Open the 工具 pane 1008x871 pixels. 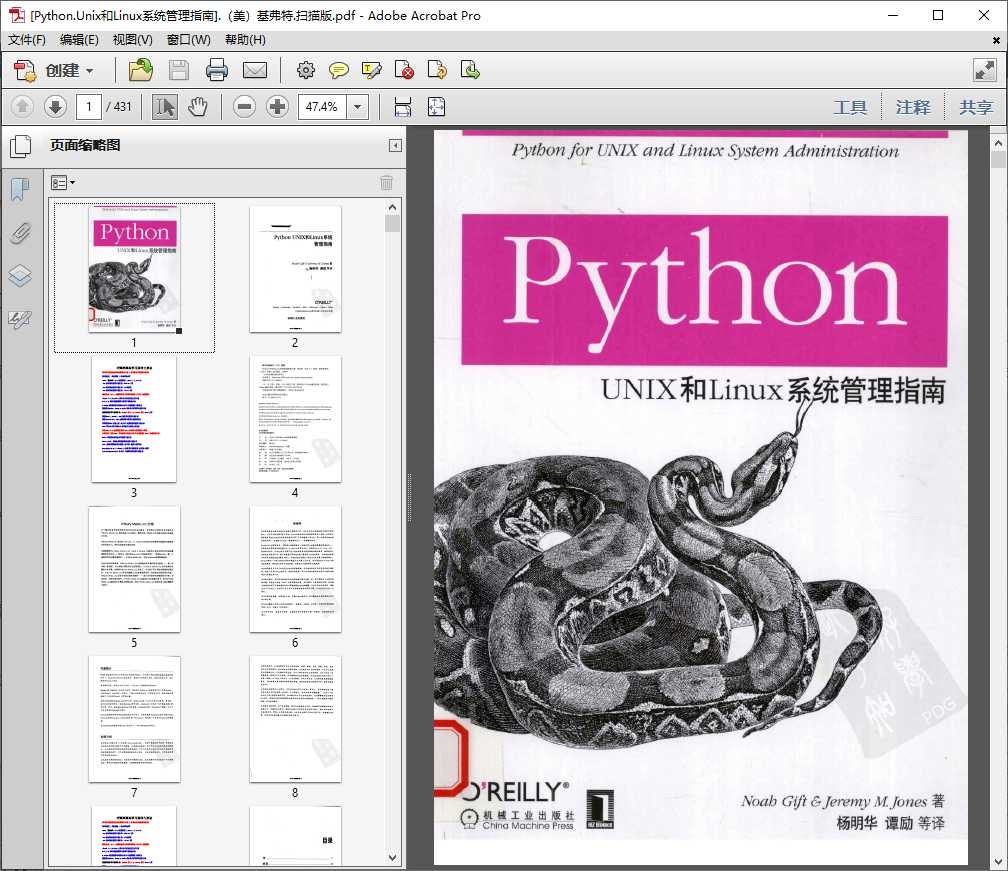[x=850, y=107]
